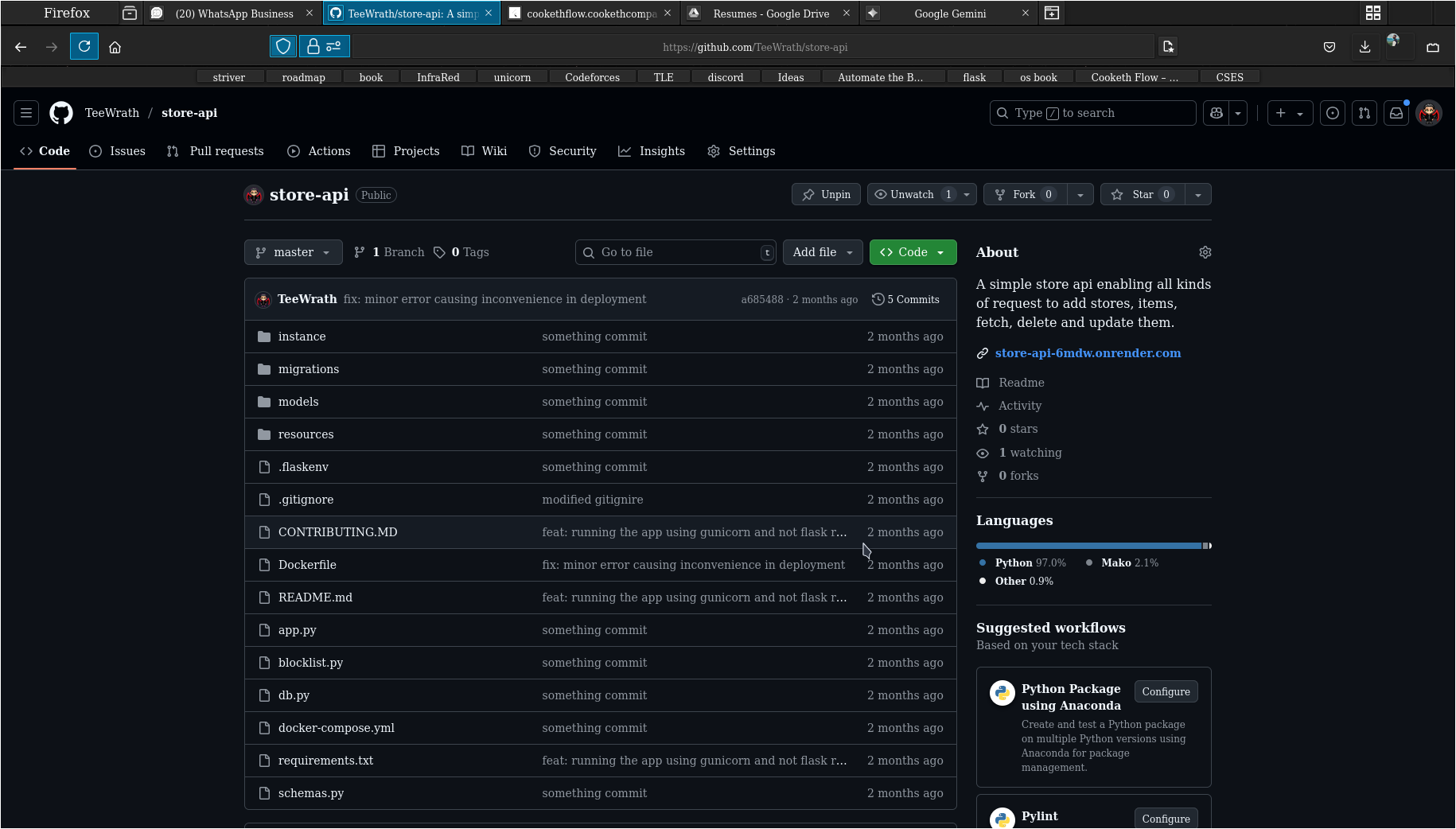Open the Readme link in About
This screenshot has width=1456, height=829.
click(1021, 383)
